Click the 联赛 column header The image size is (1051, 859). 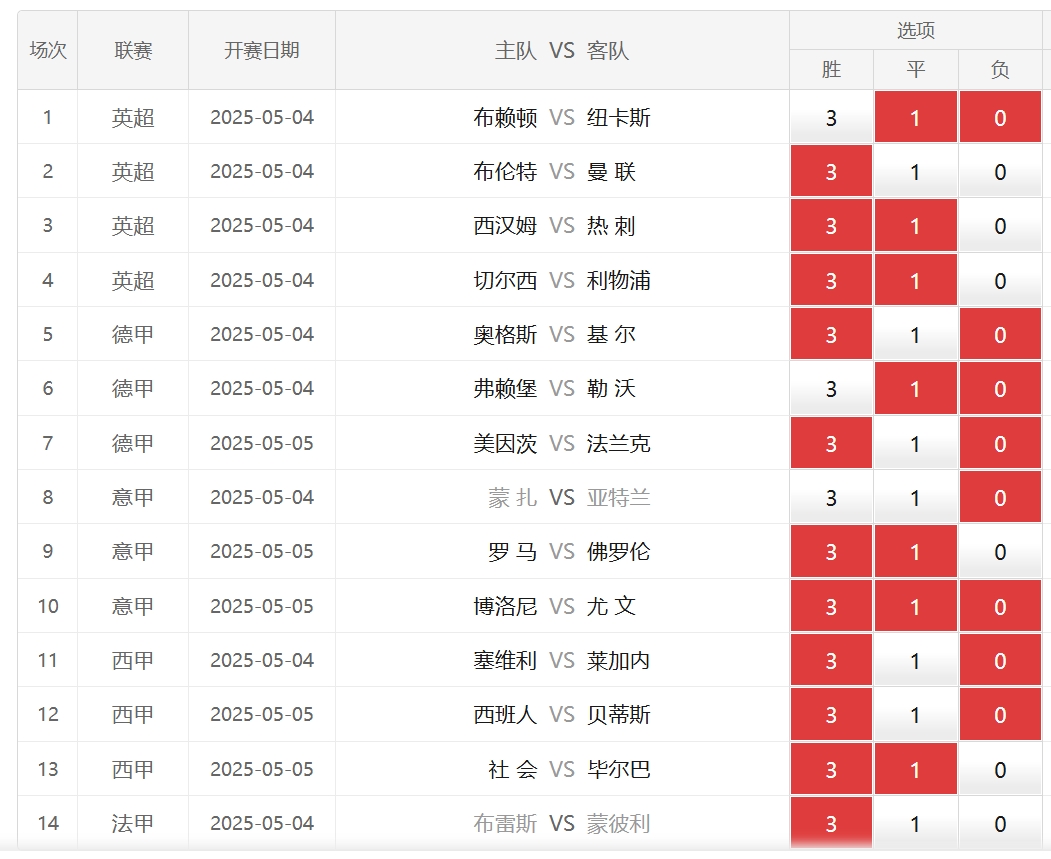[x=133, y=50]
